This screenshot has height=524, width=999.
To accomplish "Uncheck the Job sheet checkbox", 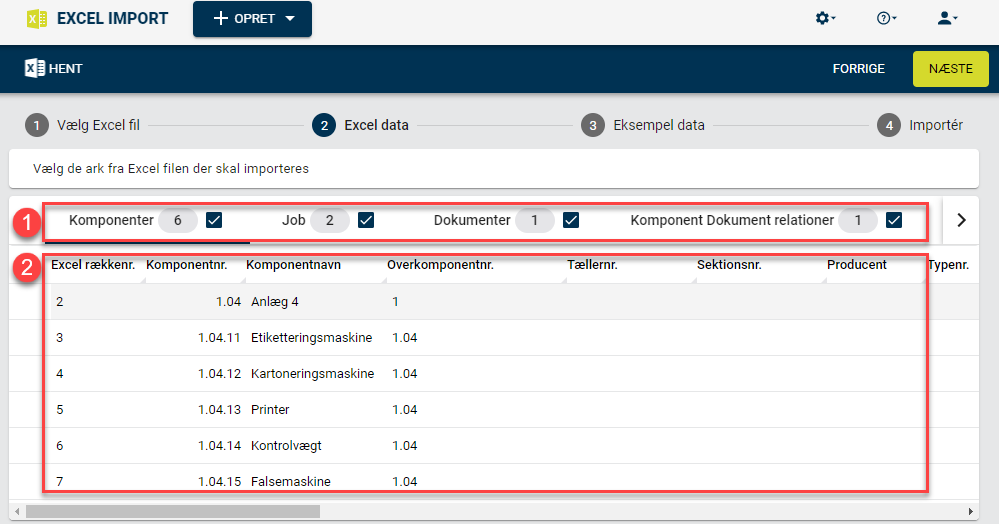I will [366, 221].
